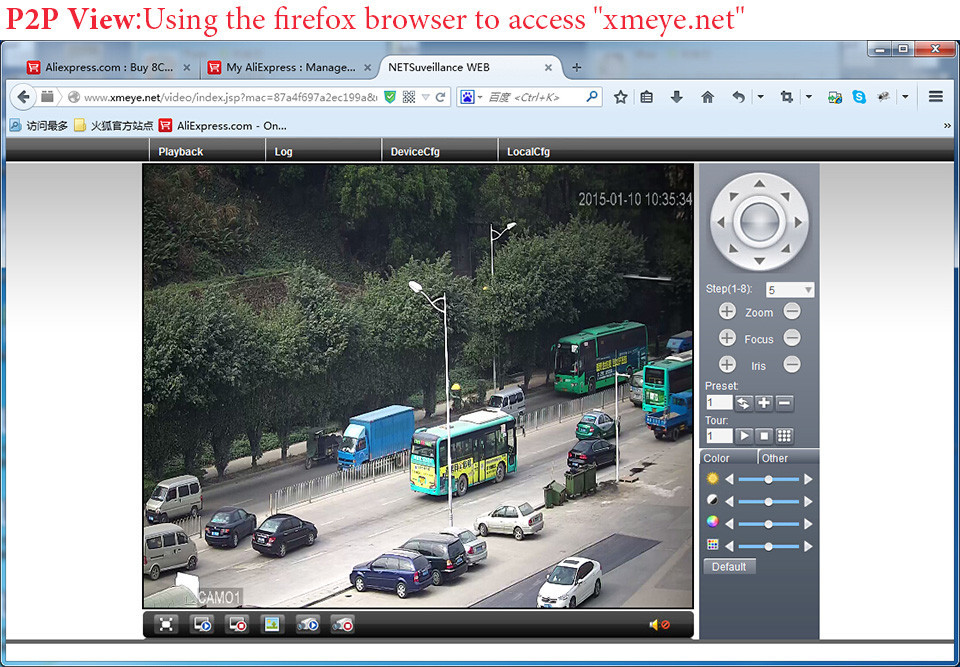
Task: Click the Iris plus button
Action: 727,365
